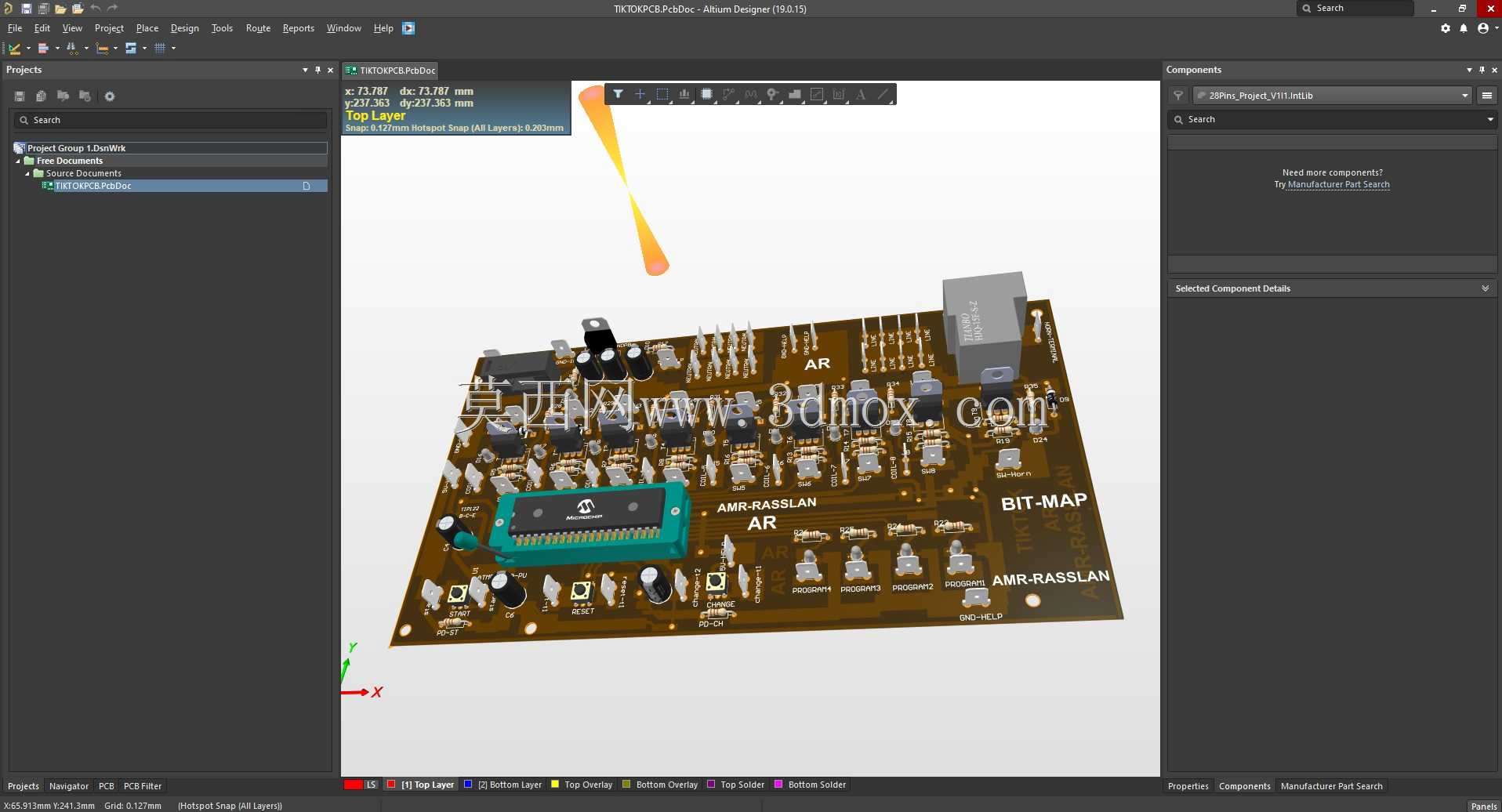Click the interactive route connections icon
Viewport: 1502px width, 812px height.
coord(729,94)
